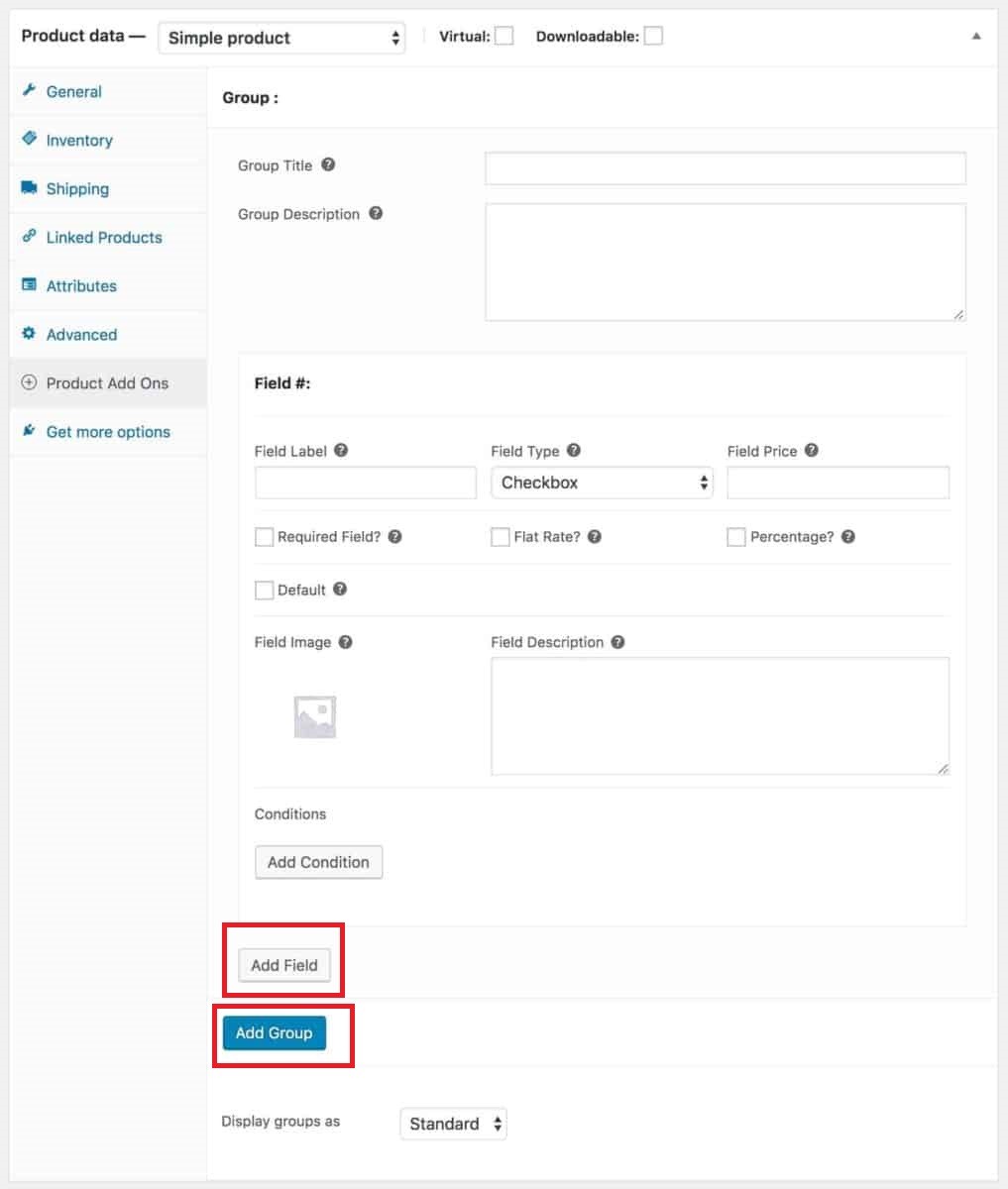
Task: Click the Add Condition button
Action: tap(318, 862)
